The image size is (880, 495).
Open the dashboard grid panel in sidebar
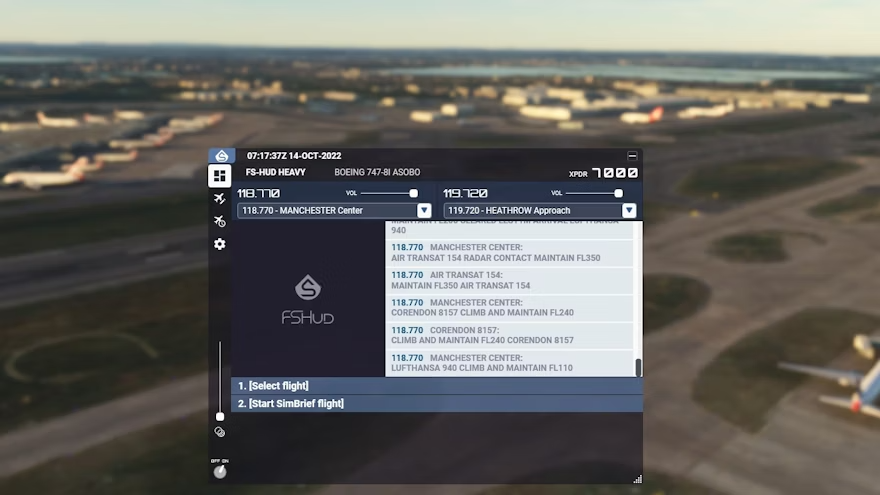tap(219, 176)
